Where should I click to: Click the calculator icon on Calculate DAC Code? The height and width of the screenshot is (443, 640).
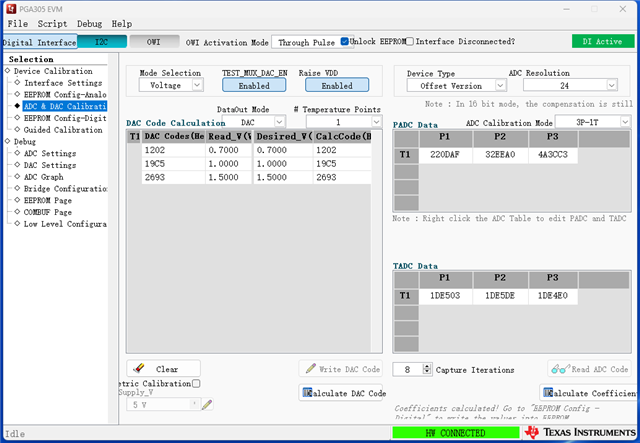click(x=307, y=392)
